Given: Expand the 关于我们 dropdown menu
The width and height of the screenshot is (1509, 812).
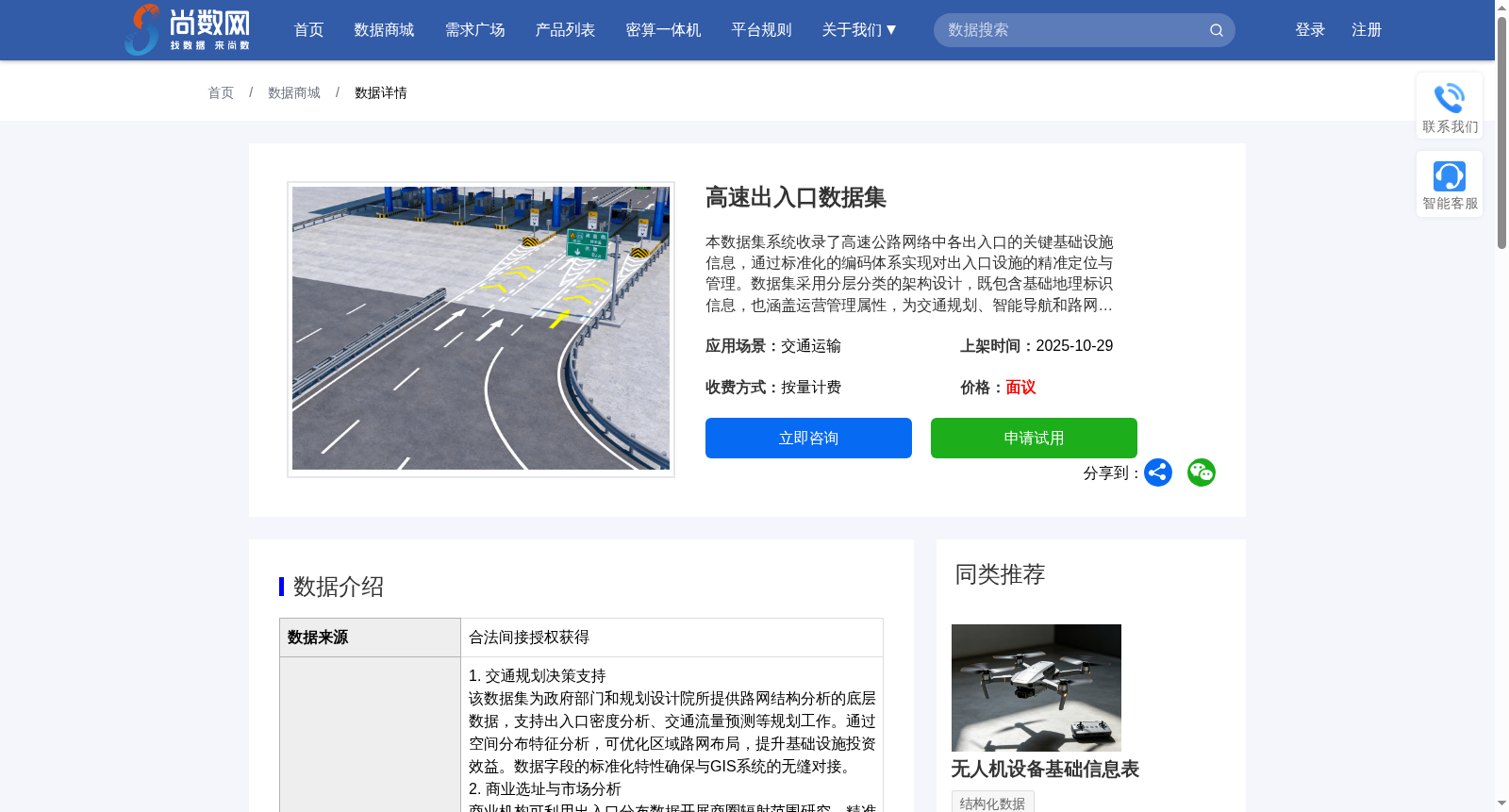Looking at the screenshot, I should tap(859, 30).
